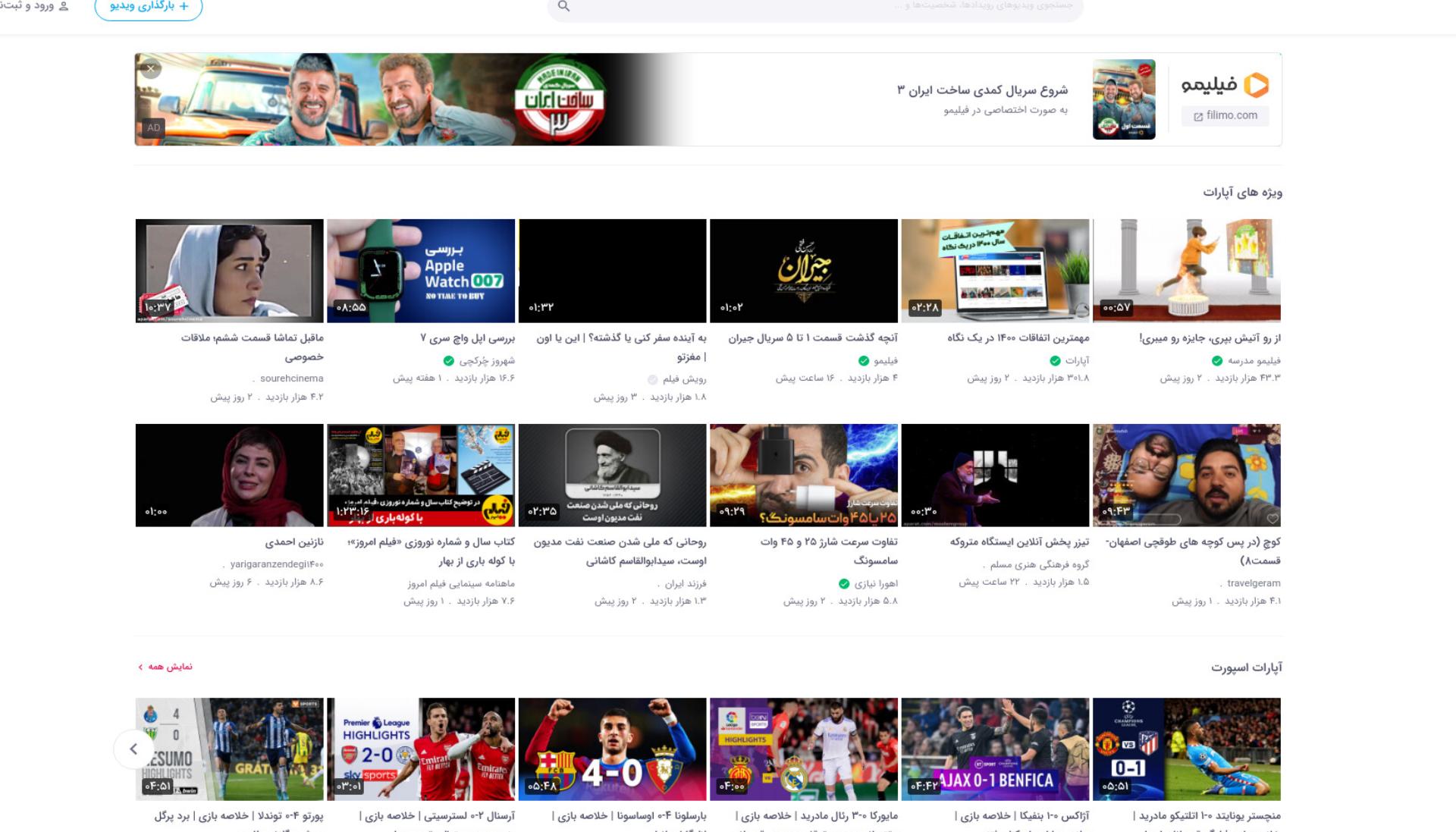The image size is (1456, 832).
Task: Open the ad headline شروع سریال کمدی ساخت ایران ۳
Action: [982, 90]
